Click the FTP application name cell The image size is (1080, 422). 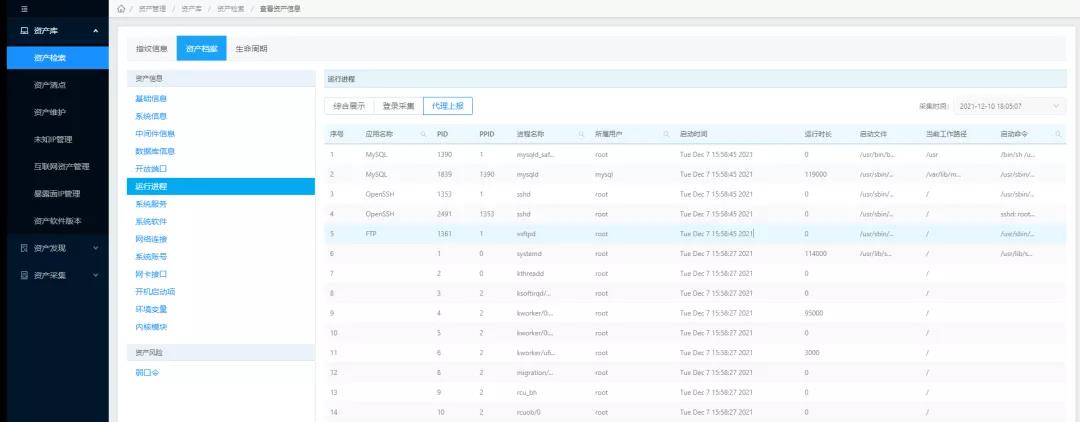371,234
